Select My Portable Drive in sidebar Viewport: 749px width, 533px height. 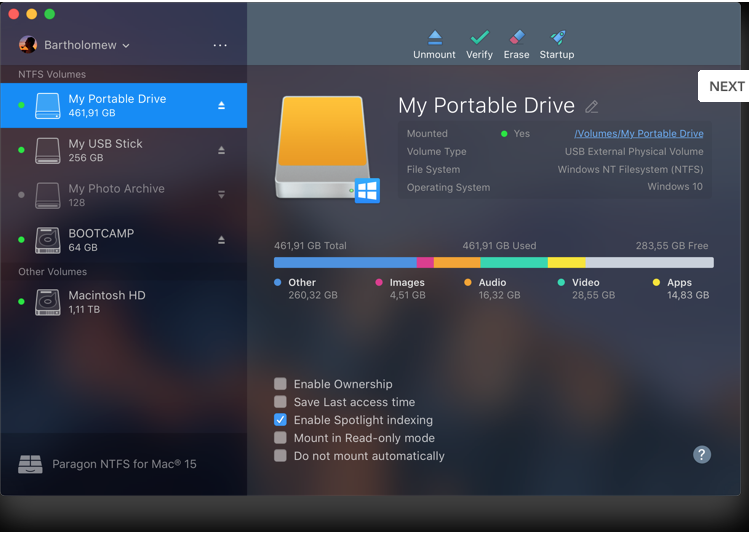click(124, 106)
